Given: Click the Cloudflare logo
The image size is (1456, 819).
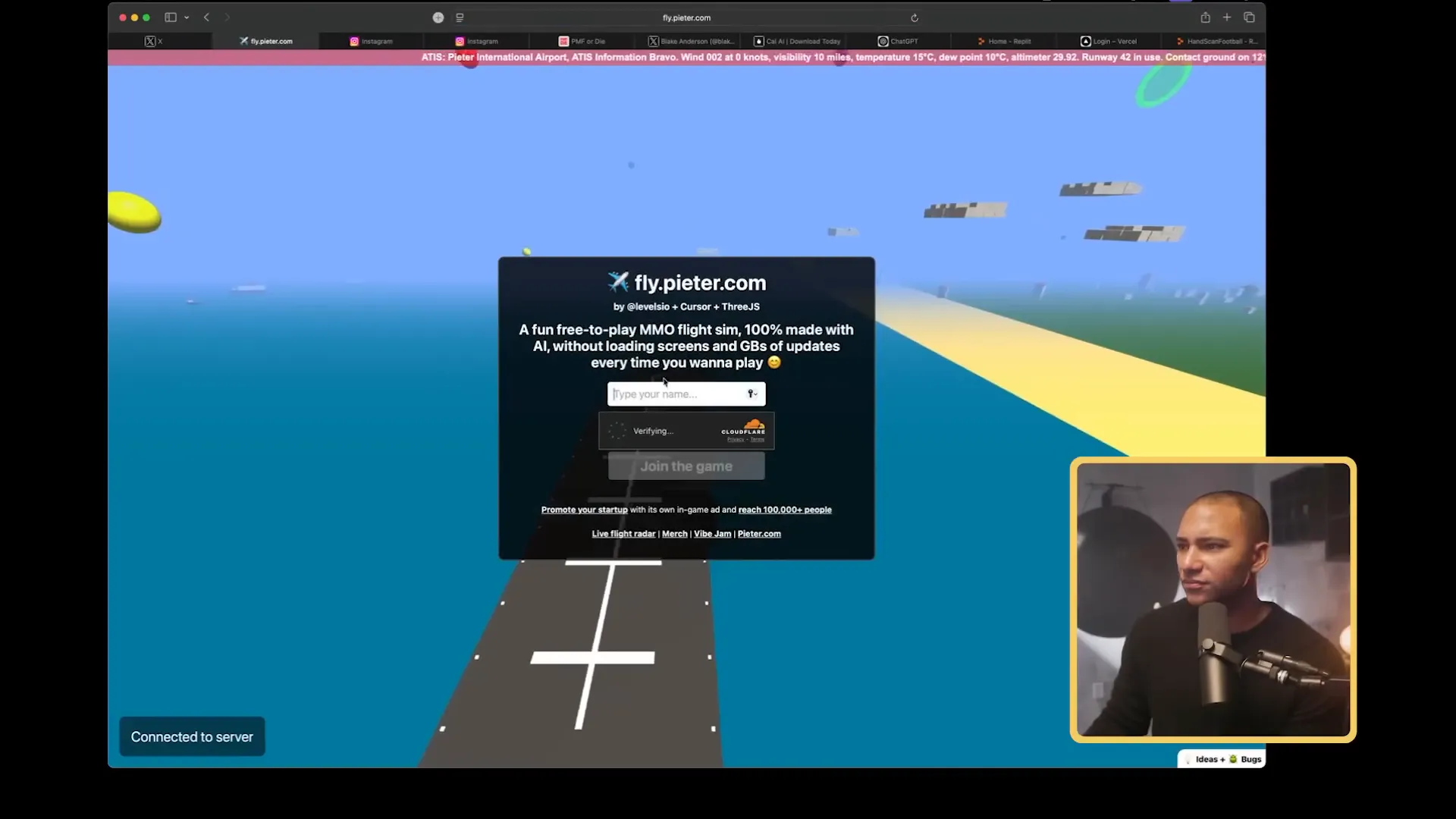Looking at the screenshot, I should (743, 427).
